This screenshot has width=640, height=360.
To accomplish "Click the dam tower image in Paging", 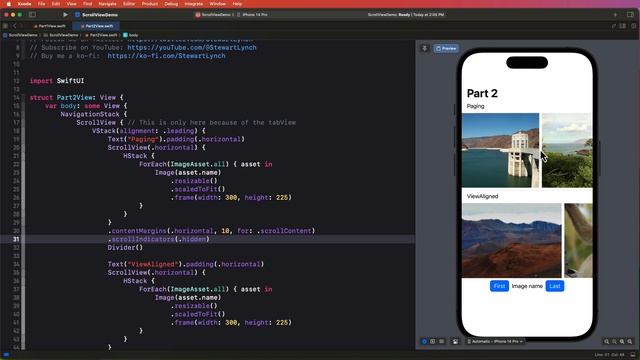I will point(500,150).
